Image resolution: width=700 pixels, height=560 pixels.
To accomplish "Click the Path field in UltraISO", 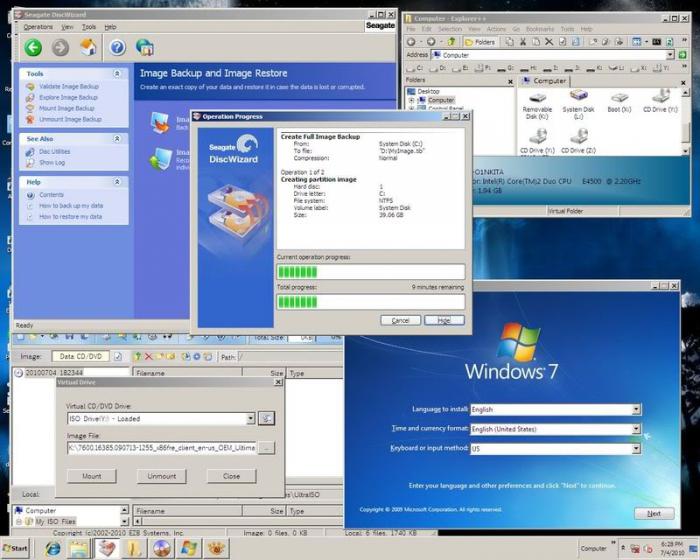I will tap(290, 357).
